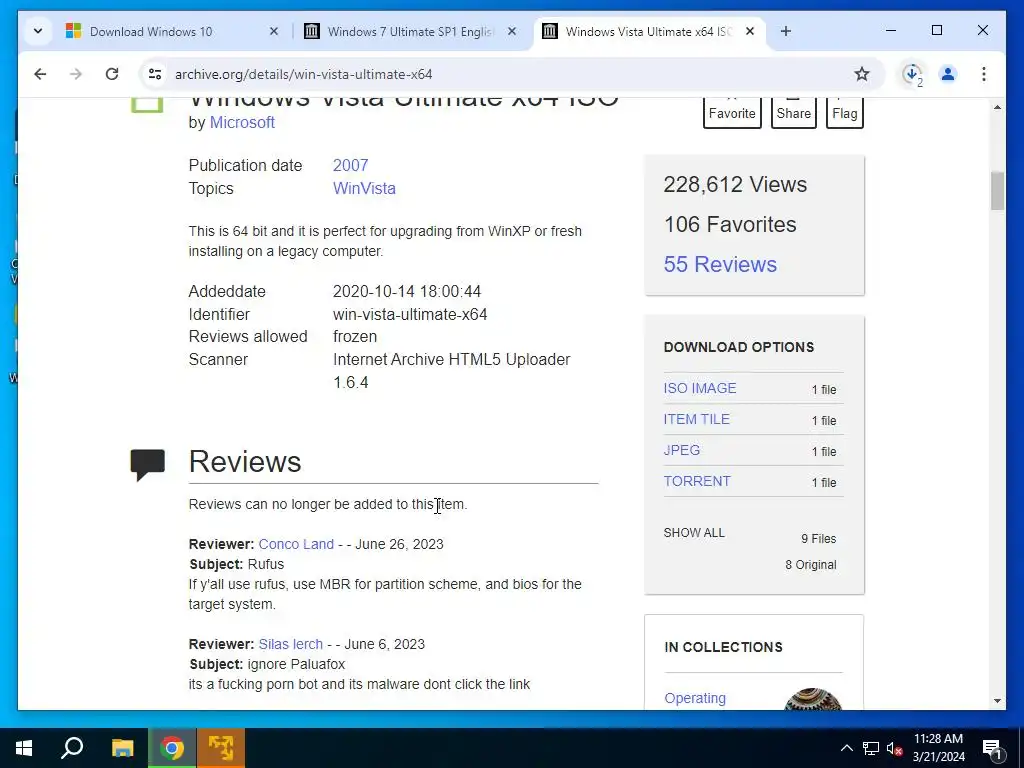The height and width of the screenshot is (768, 1024).
Task: Open reviewer Conco Land profile
Action: [x=296, y=544]
